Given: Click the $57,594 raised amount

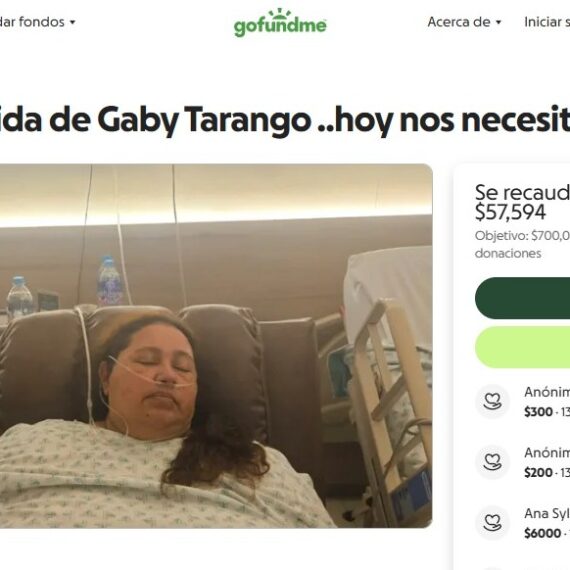Looking at the screenshot, I should point(510,212).
